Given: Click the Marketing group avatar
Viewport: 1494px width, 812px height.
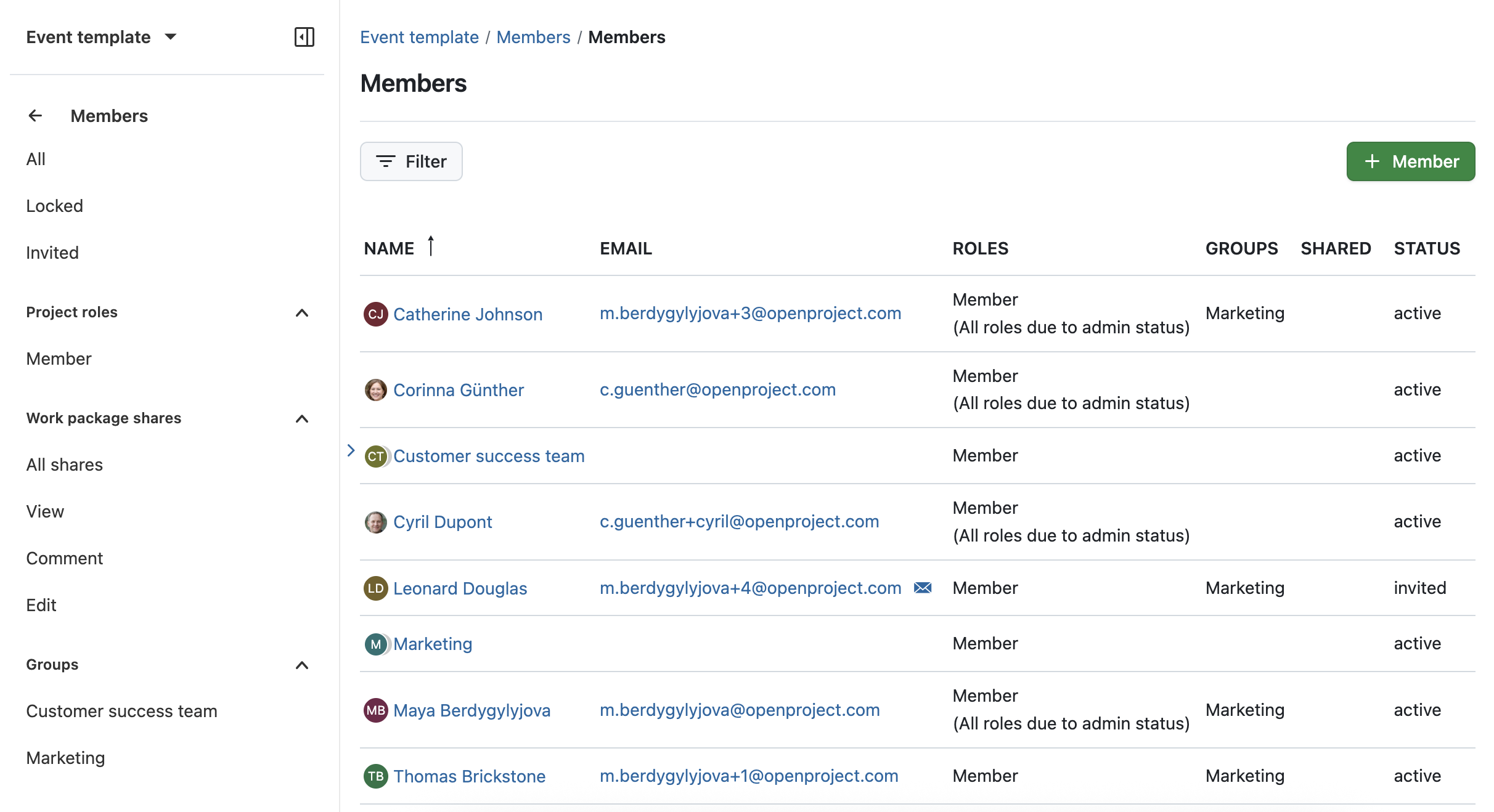Looking at the screenshot, I should [375, 644].
